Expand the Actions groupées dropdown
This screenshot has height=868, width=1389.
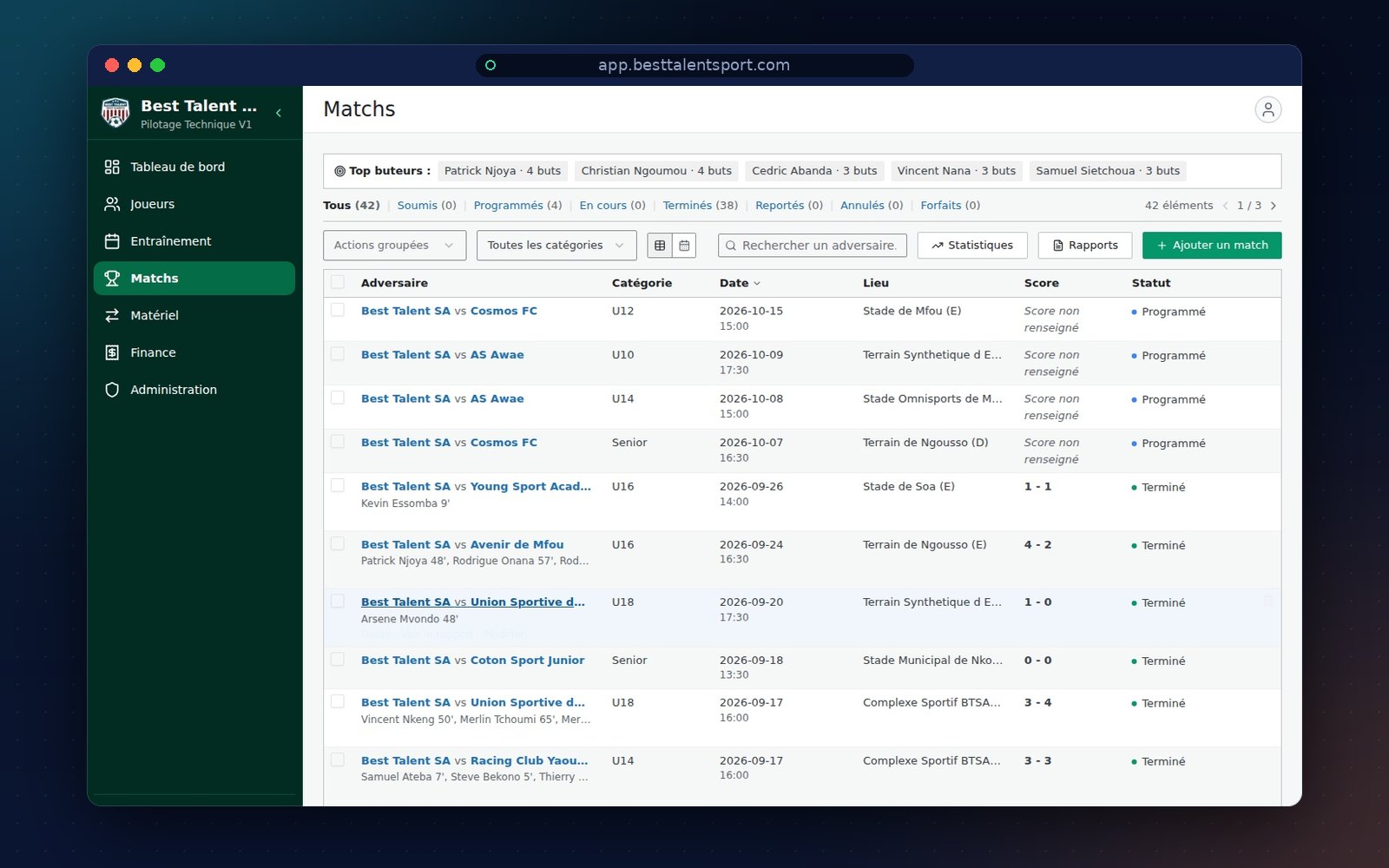point(394,246)
